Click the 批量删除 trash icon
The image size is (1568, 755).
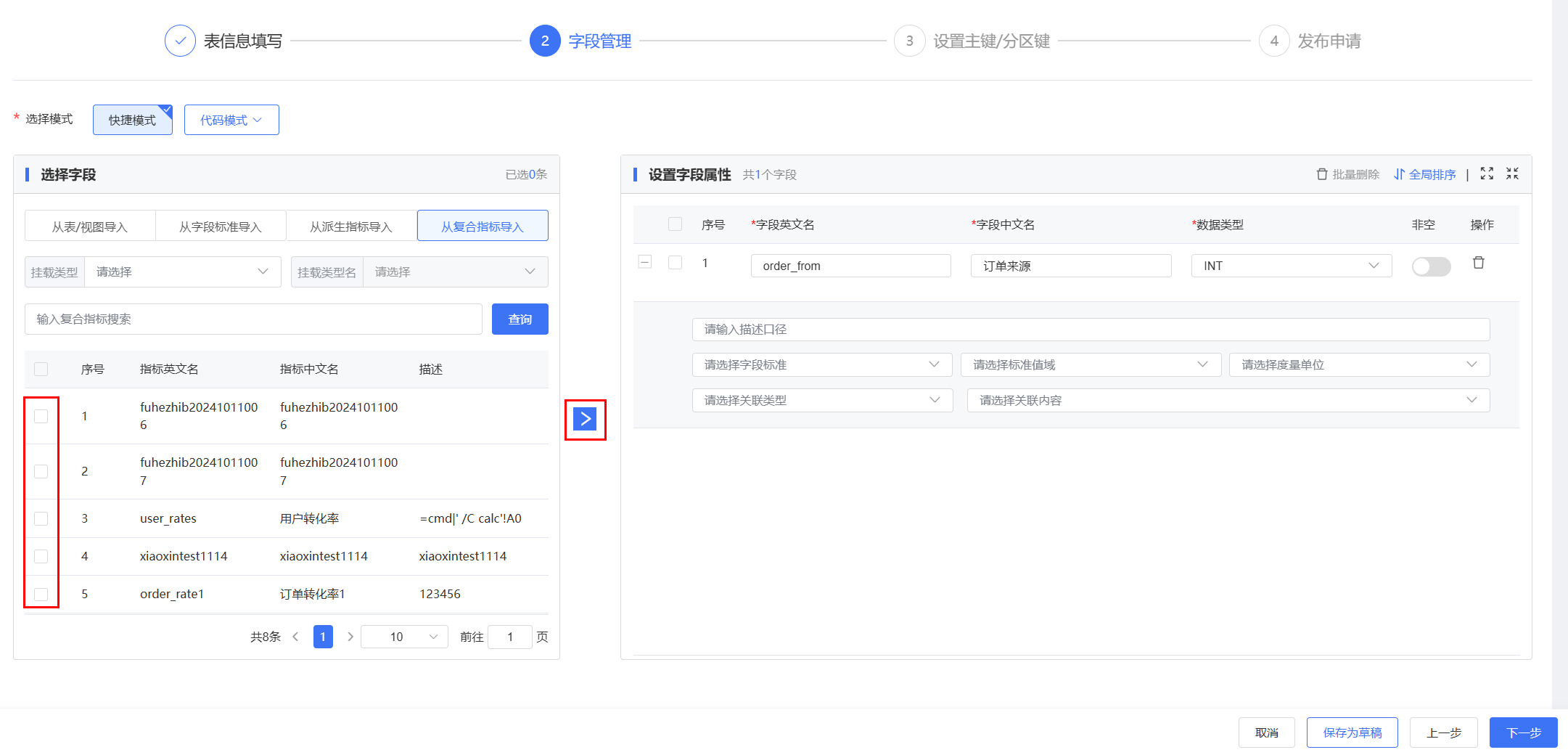pos(1322,174)
